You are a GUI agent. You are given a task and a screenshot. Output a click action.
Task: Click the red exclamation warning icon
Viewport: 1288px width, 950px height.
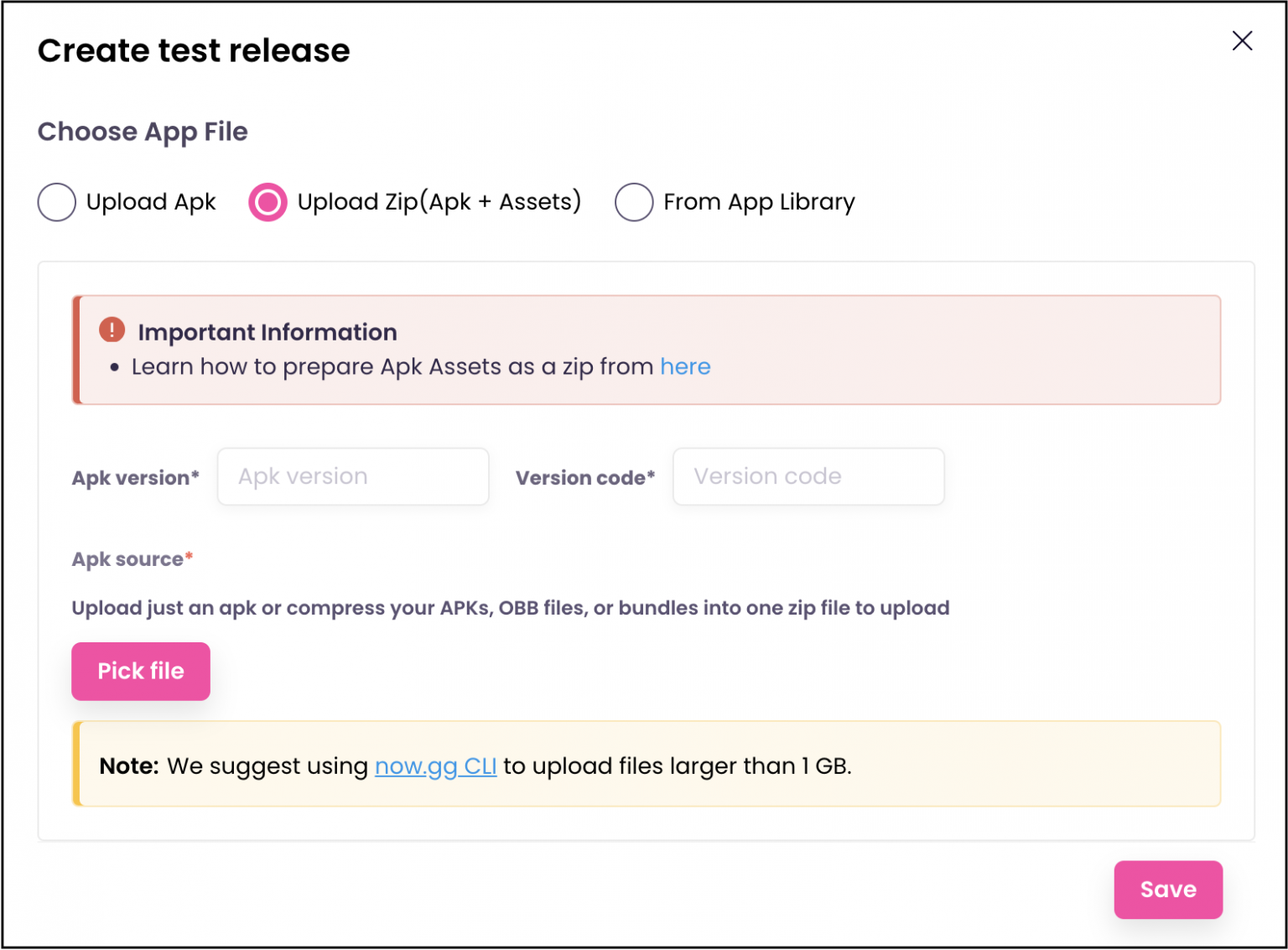pyautogui.click(x=112, y=330)
